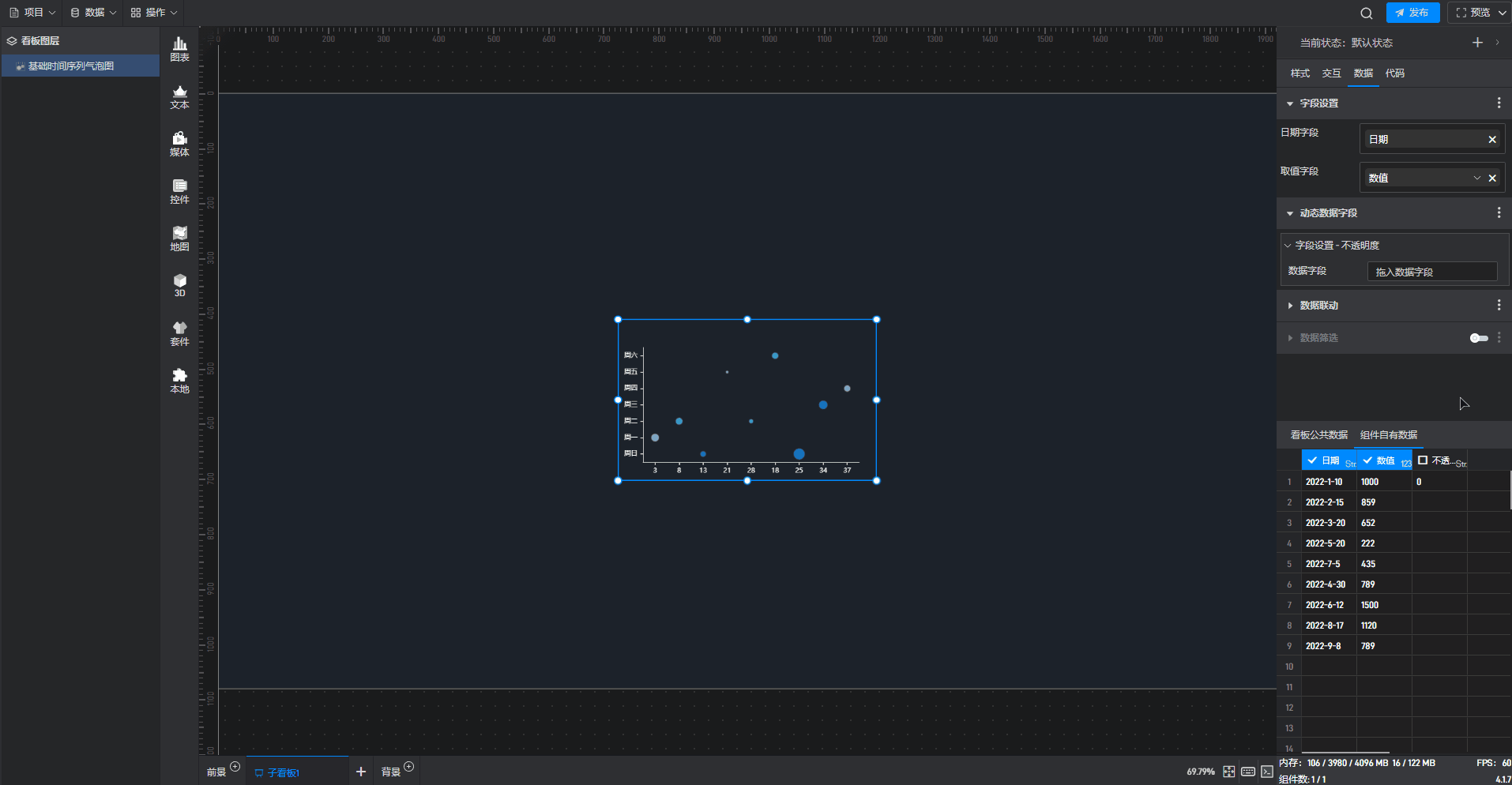Switch to the 交互 interaction tab
This screenshot has height=785, width=1512.
(x=1332, y=73)
